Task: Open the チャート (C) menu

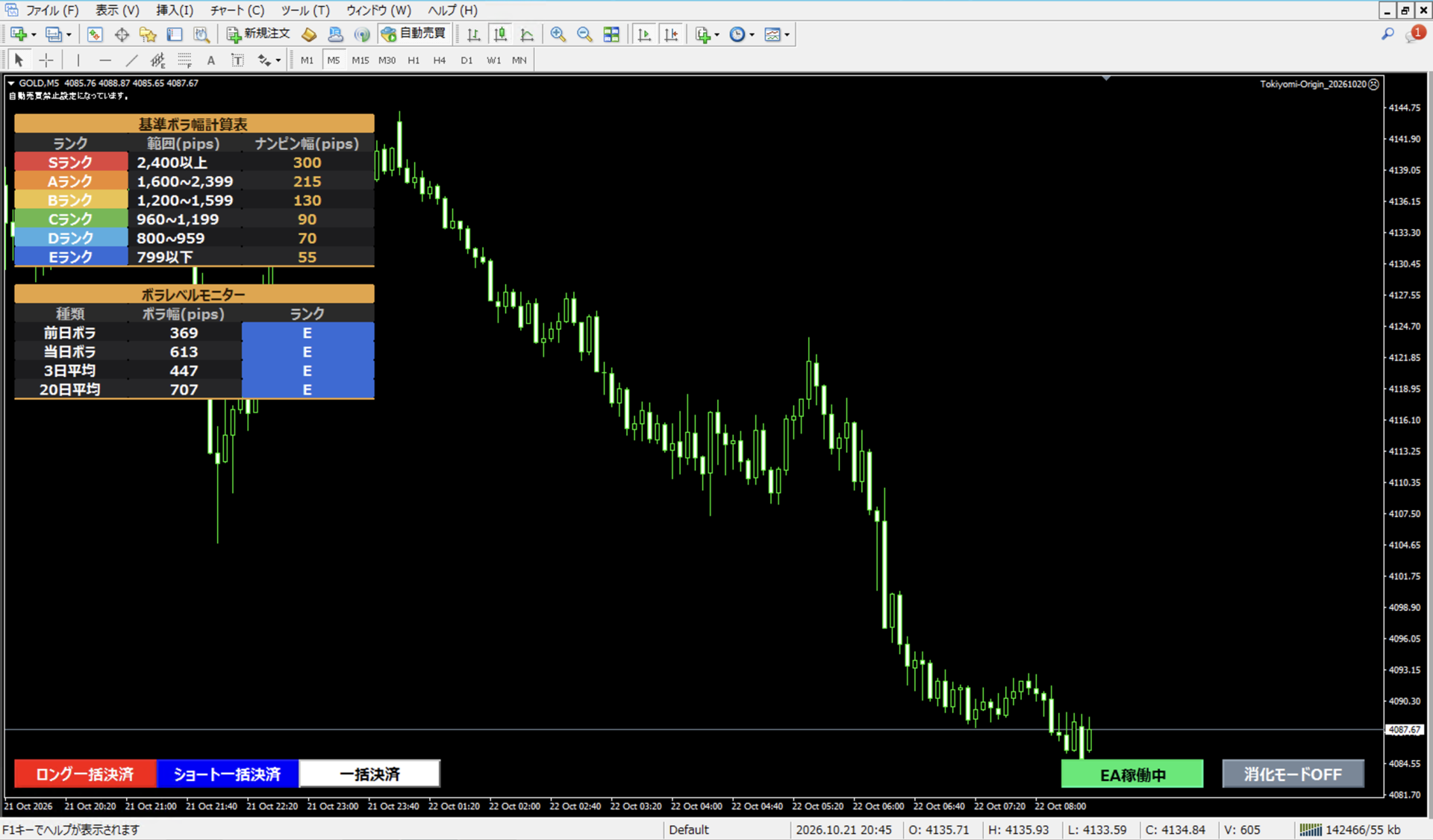Action: click(x=237, y=10)
